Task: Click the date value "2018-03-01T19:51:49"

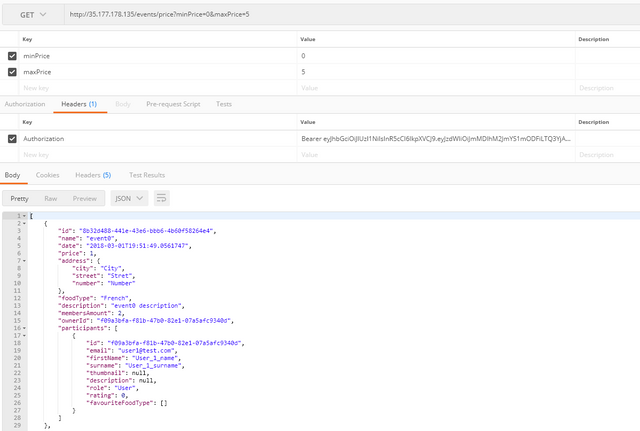Action: (x=137, y=246)
